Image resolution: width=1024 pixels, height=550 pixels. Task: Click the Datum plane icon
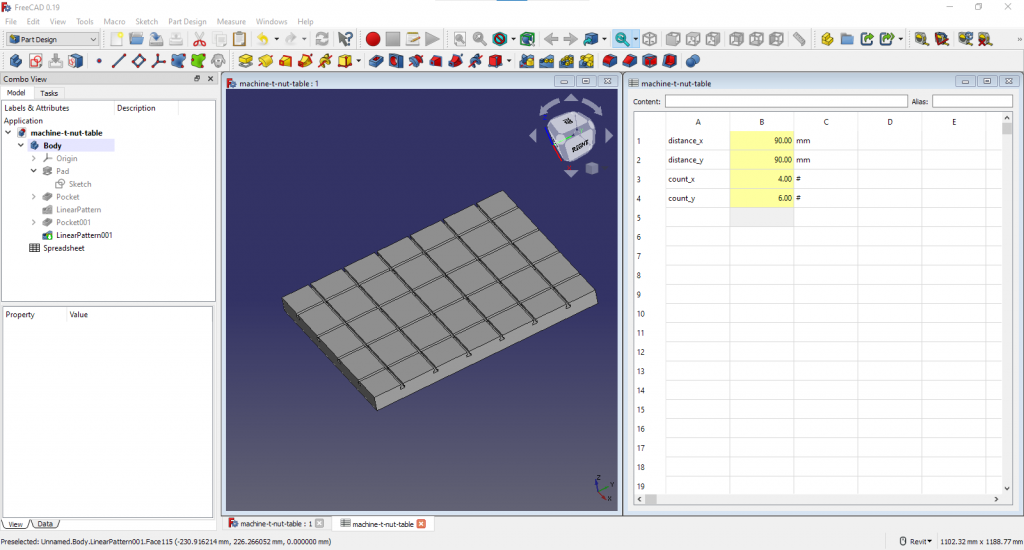point(138,61)
